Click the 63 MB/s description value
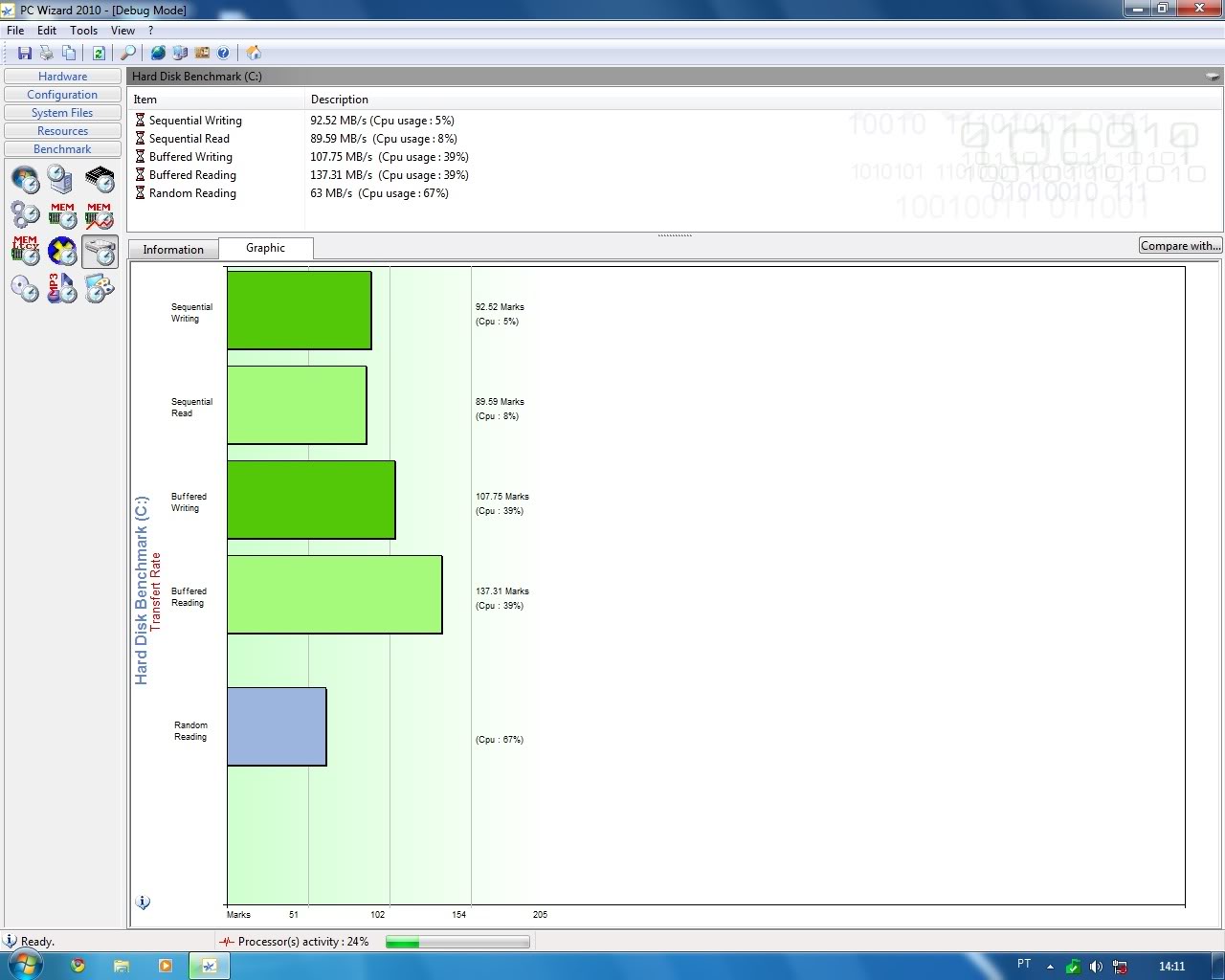This screenshot has height=980, width=1225. pos(379,193)
